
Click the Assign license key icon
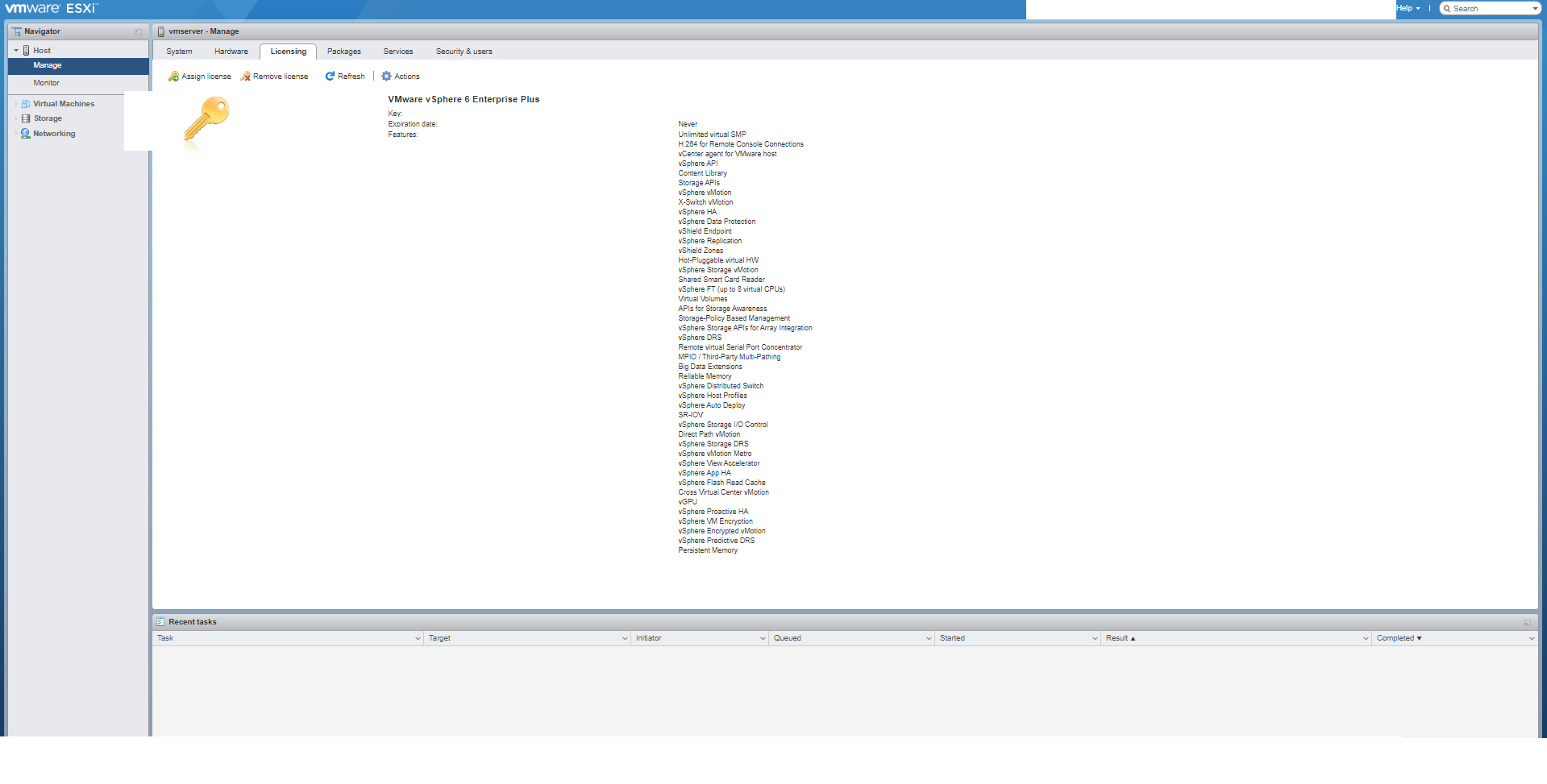click(x=173, y=77)
